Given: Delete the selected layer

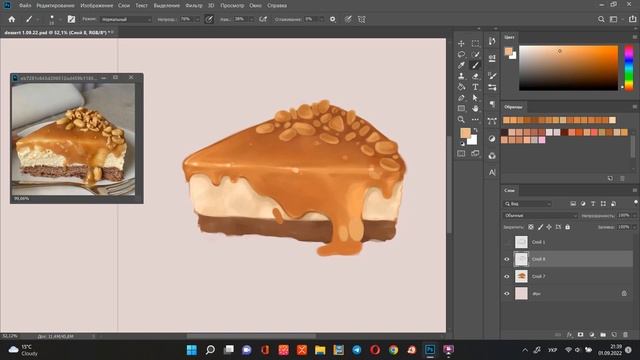Looking at the screenshot, I should 625,335.
